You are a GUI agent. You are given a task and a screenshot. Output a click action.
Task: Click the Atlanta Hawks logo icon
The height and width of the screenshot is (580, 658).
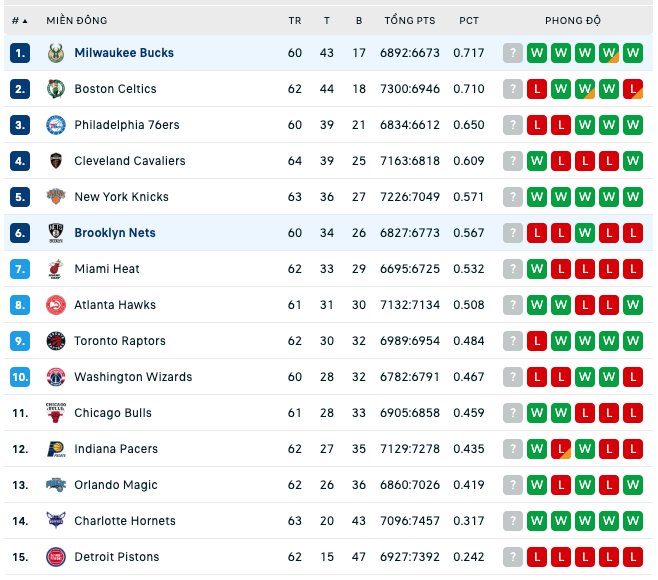tap(55, 305)
